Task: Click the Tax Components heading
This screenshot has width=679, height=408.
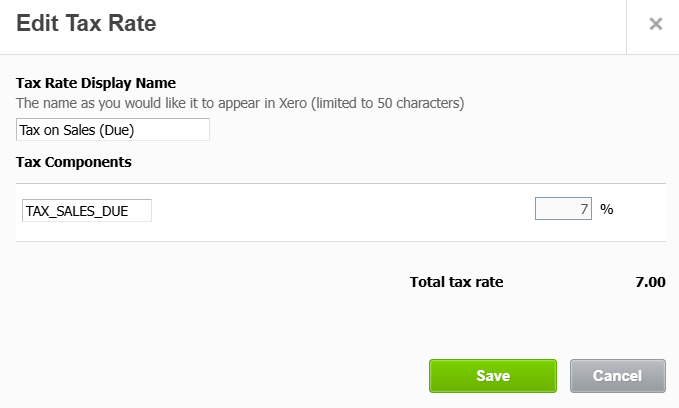Action: 74,161
